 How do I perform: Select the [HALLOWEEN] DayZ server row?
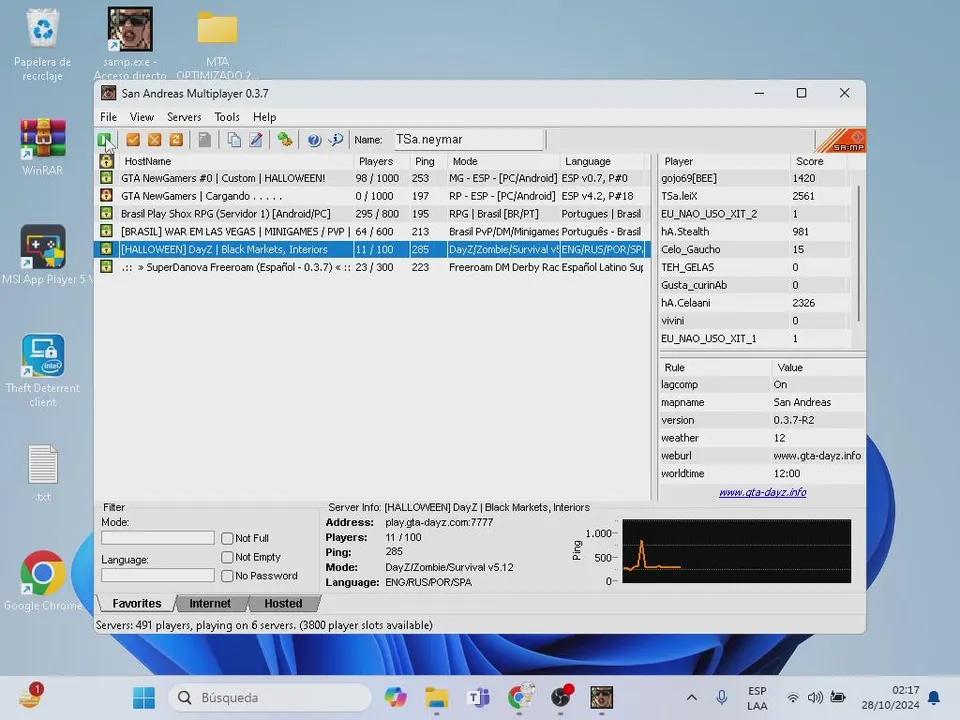tap(372, 249)
